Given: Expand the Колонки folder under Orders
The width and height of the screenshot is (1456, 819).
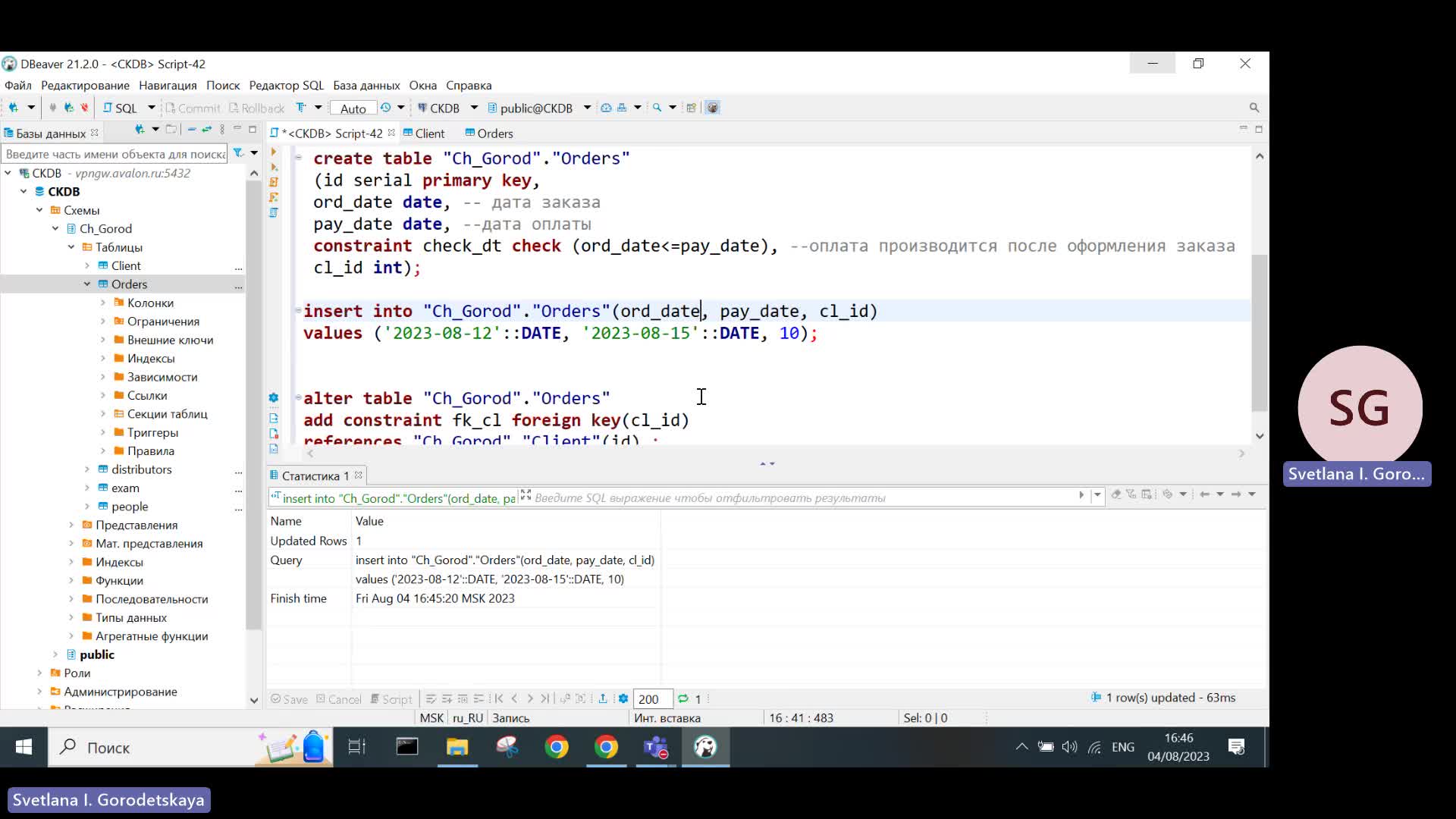Looking at the screenshot, I should 103,303.
